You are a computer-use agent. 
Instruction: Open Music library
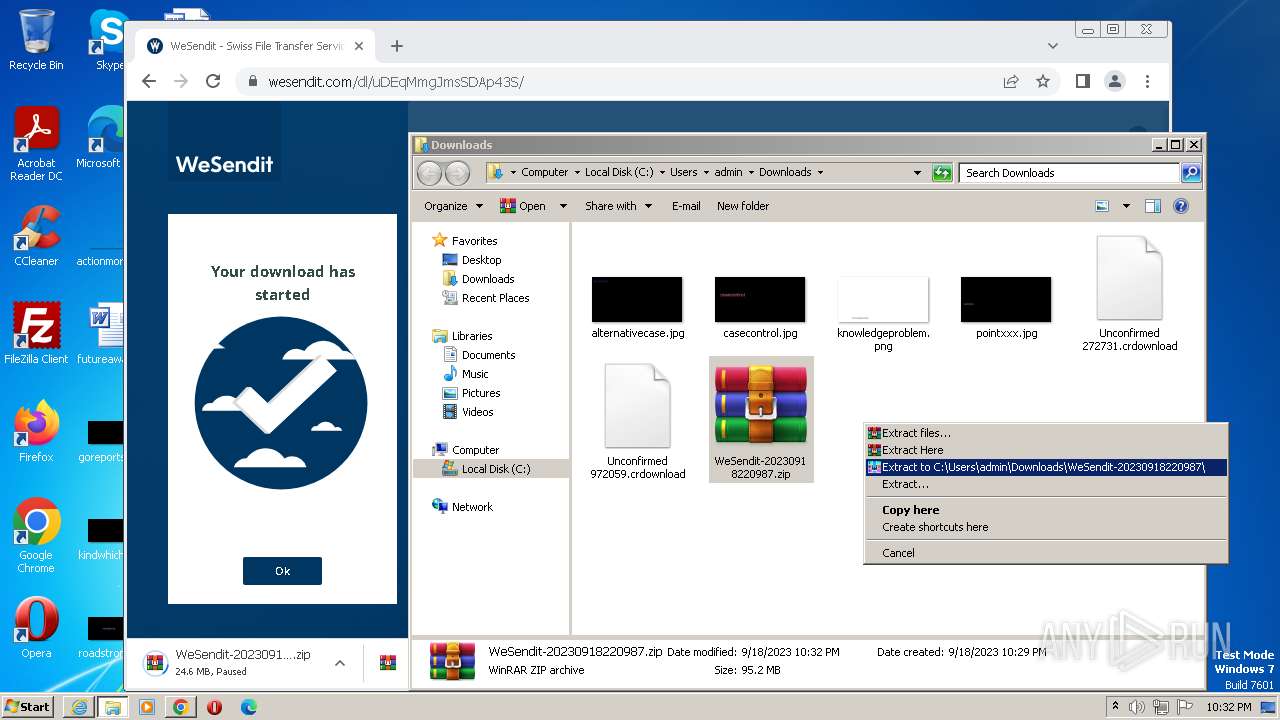pos(475,374)
